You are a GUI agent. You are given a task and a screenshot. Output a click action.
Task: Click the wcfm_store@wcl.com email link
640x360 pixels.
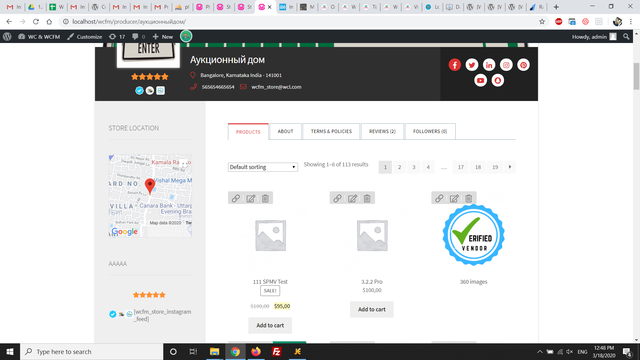[276, 87]
